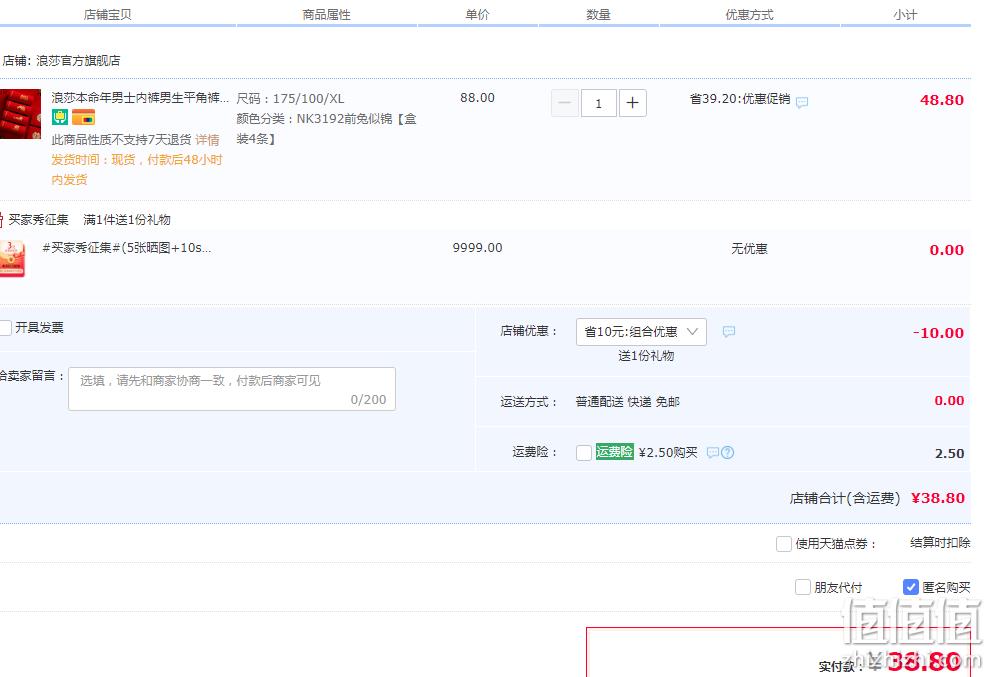Click the 数量 column header
991x677 pixels.
point(598,15)
